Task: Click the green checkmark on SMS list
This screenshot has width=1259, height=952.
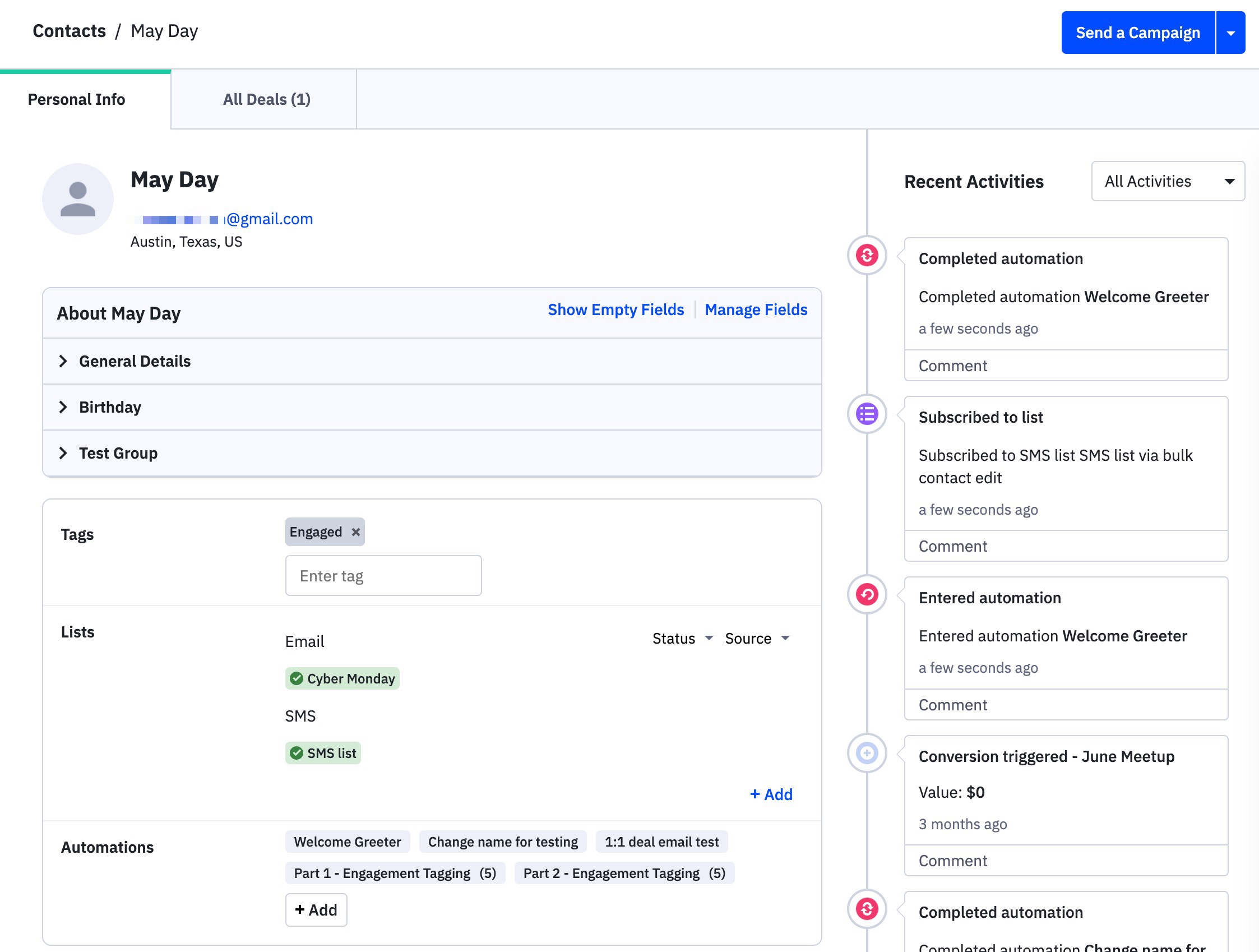Action: tap(297, 753)
